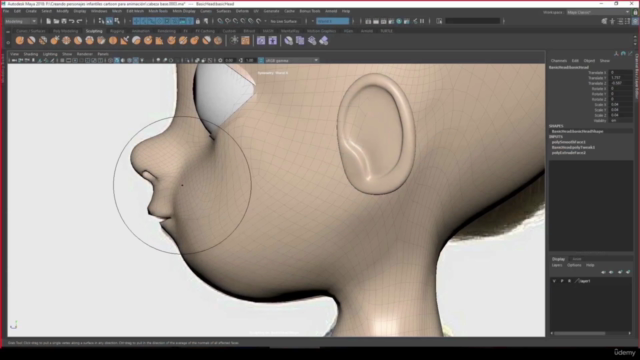The image size is (640, 360).
Task: Switch to the Rigging shelf tab
Action: coord(117,31)
